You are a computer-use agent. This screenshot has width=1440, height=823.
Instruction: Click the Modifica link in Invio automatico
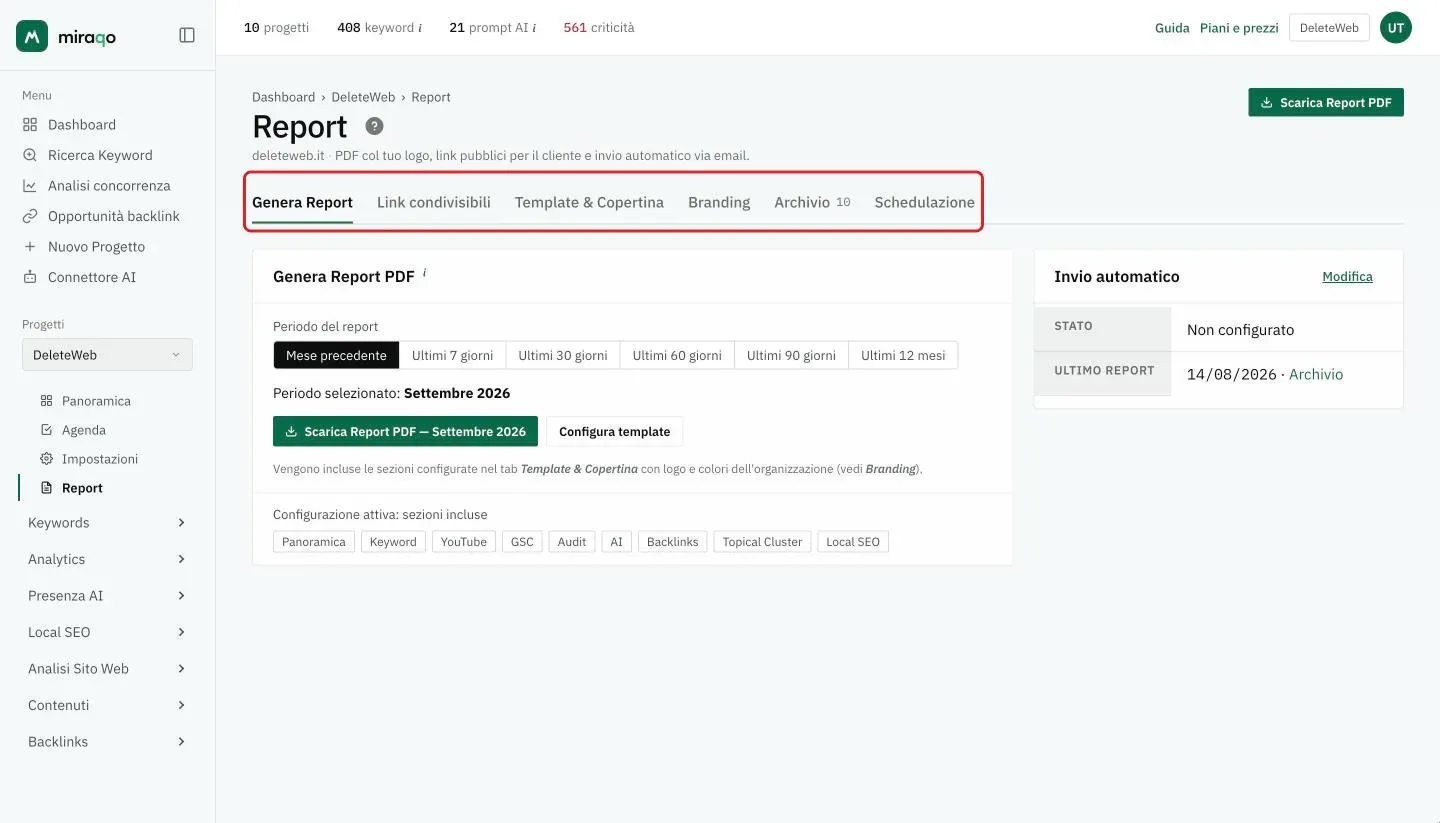pos(1347,277)
